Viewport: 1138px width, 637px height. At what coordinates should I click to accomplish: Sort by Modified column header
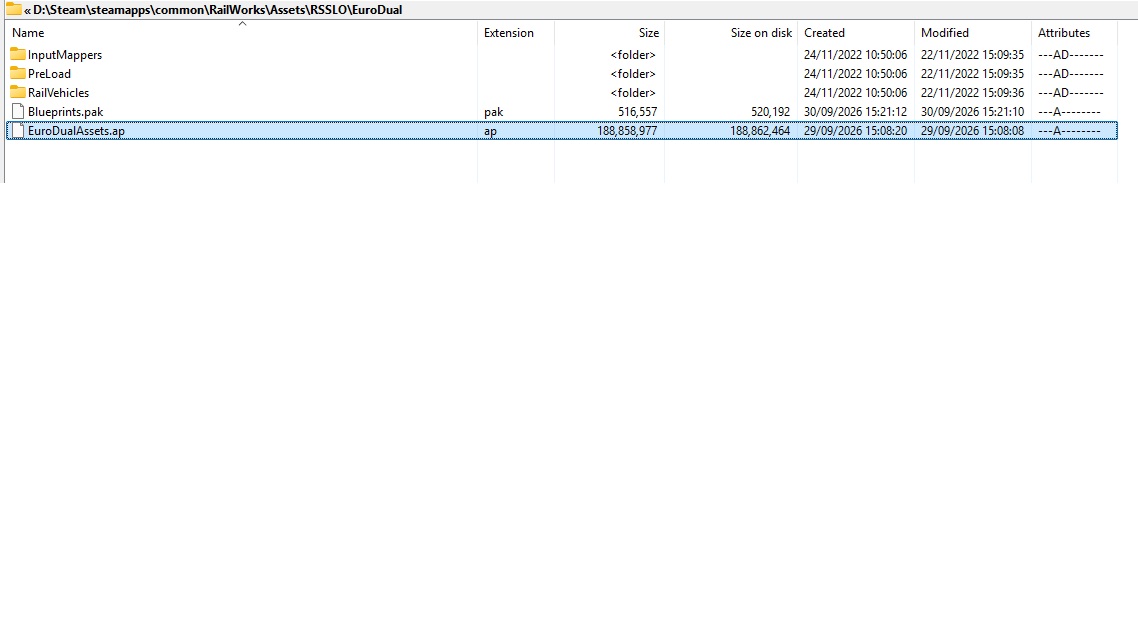(945, 33)
